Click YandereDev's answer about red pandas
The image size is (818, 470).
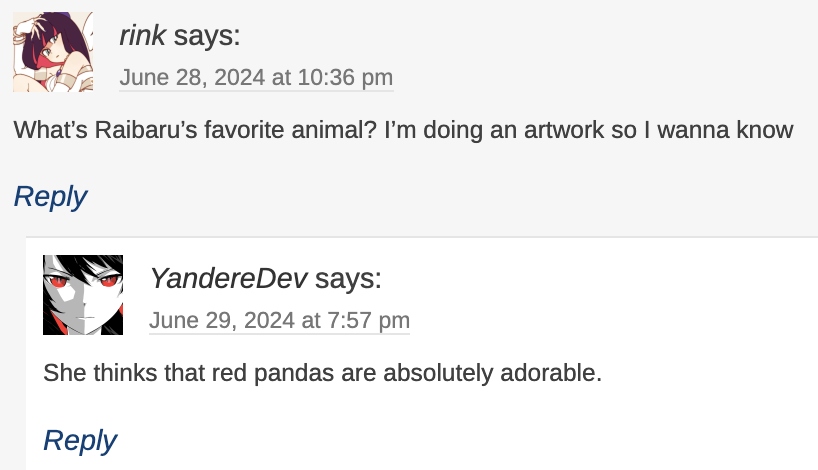coord(322,373)
